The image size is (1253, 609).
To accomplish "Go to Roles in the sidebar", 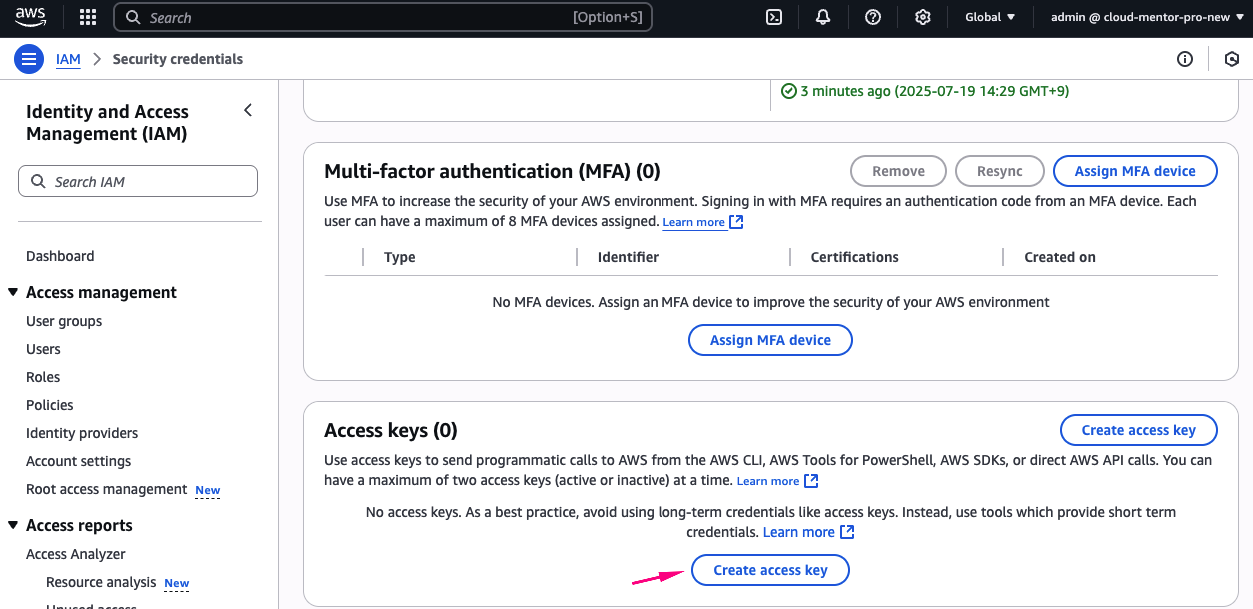I will click(43, 377).
